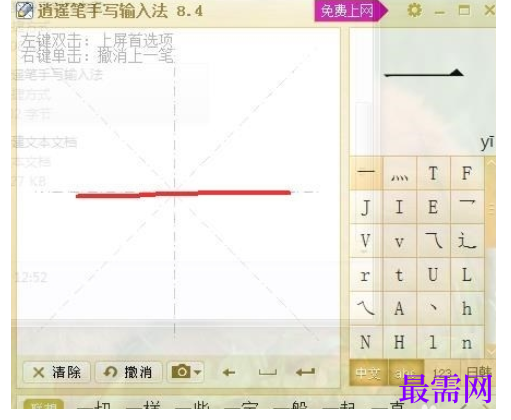
Task: Choose the 一切 phrase suggestion
Action: [x=94, y=405]
